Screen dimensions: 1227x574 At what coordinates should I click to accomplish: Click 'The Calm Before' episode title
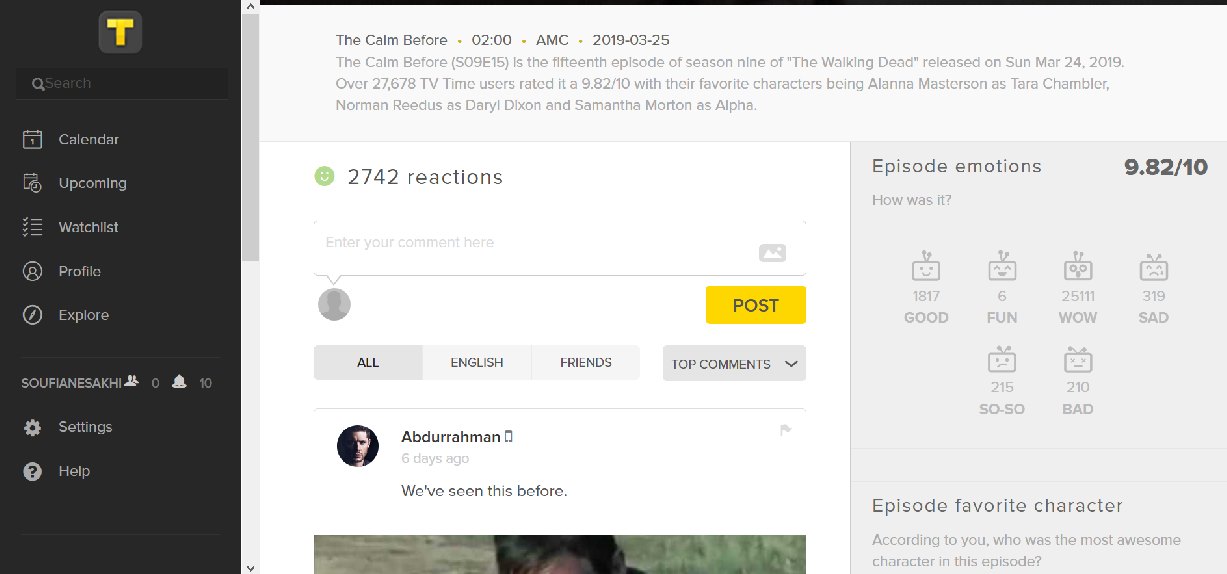(x=392, y=41)
